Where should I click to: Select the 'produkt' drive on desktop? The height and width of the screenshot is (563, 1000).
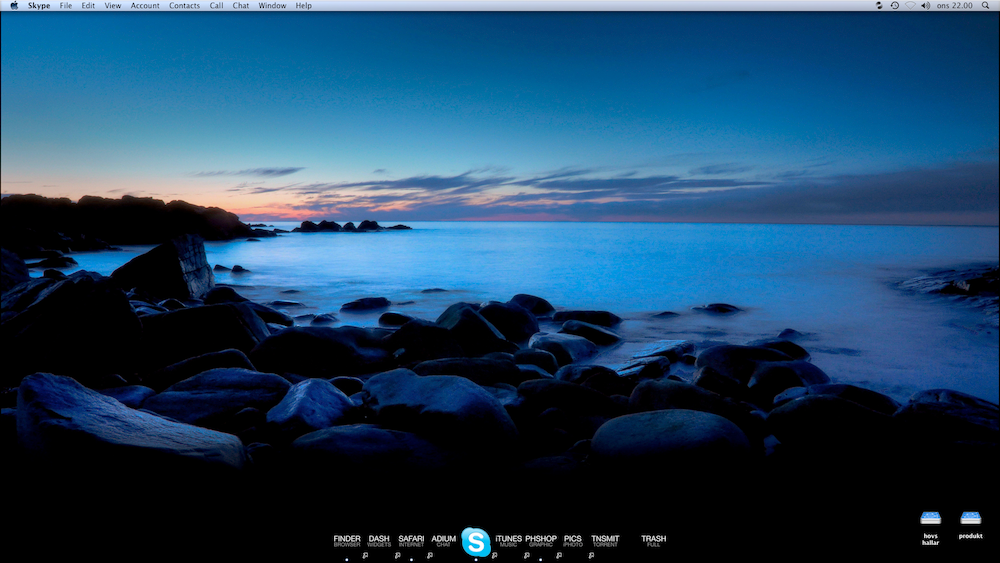tap(970, 520)
